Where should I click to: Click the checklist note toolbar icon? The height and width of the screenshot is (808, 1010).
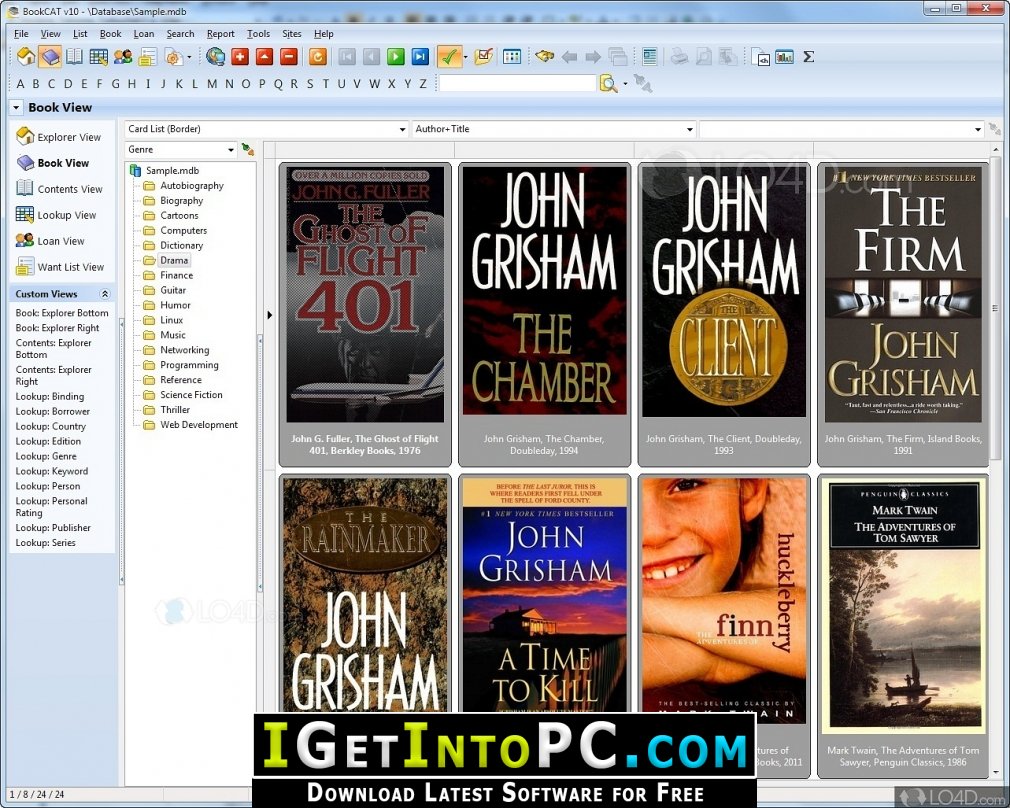pyautogui.click(x=484, y=57)
